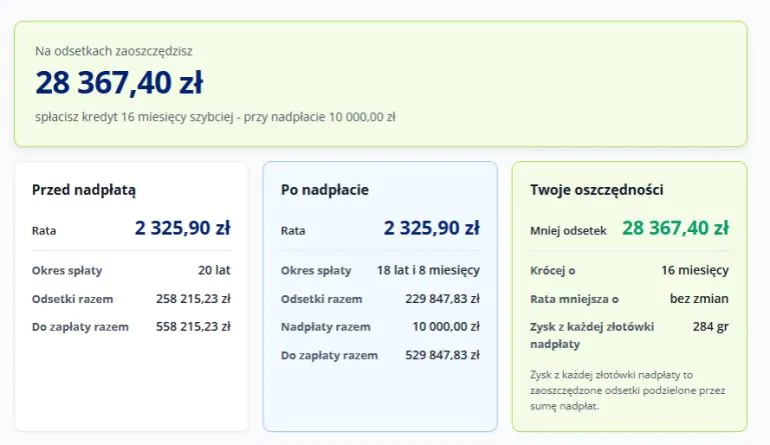Click the 'Nadpłaty razem' label
Image resolution: width=770 pixels, height=445 pixels.
[x=326, y=327]
